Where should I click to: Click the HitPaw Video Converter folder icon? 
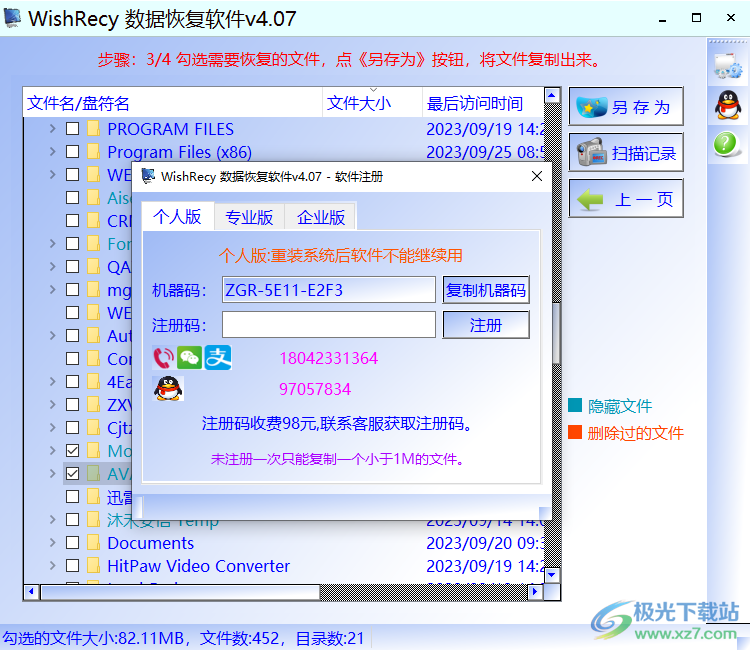click(x=94, y=566)
